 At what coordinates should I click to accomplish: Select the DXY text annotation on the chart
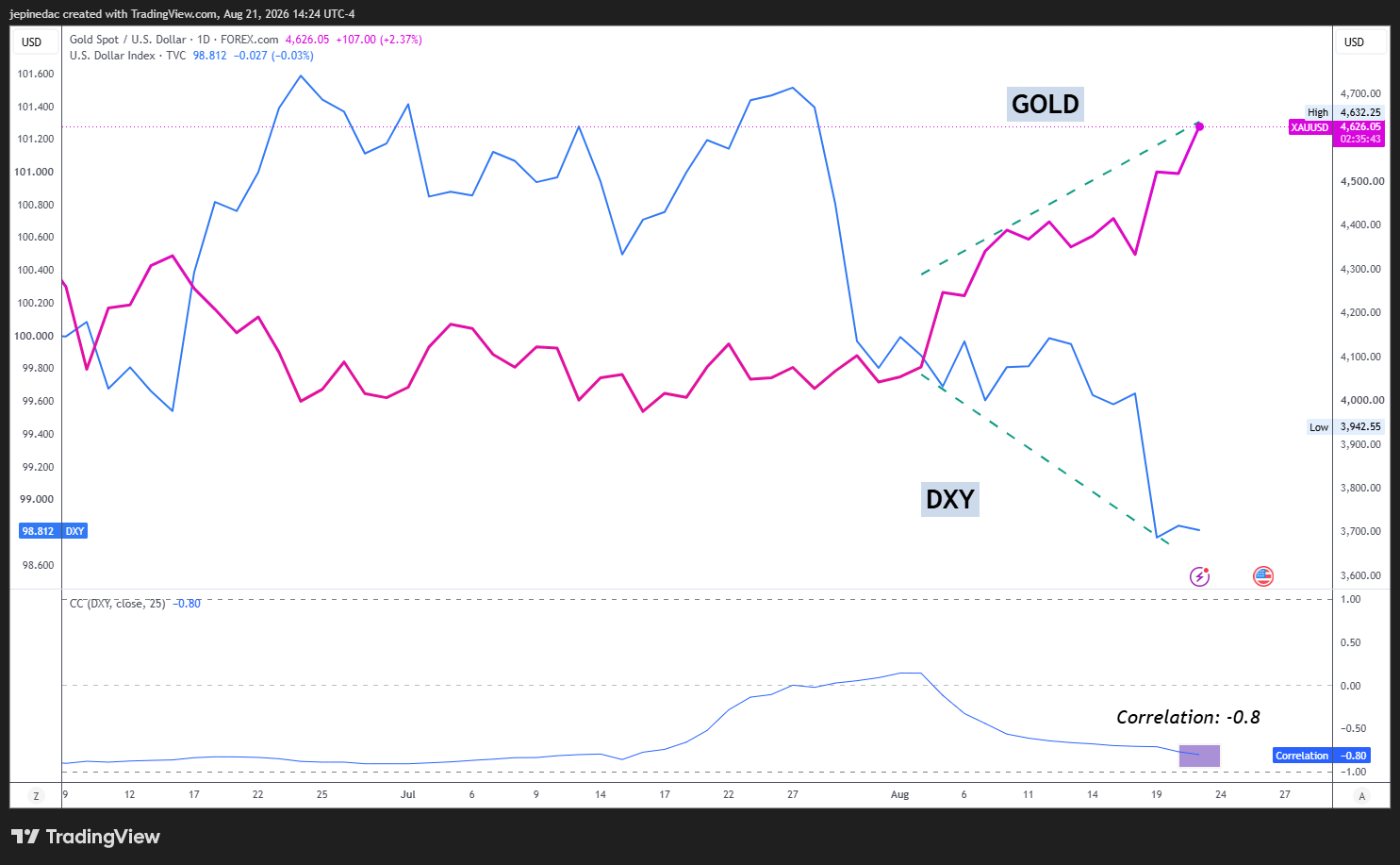click(x=950, y=499)
